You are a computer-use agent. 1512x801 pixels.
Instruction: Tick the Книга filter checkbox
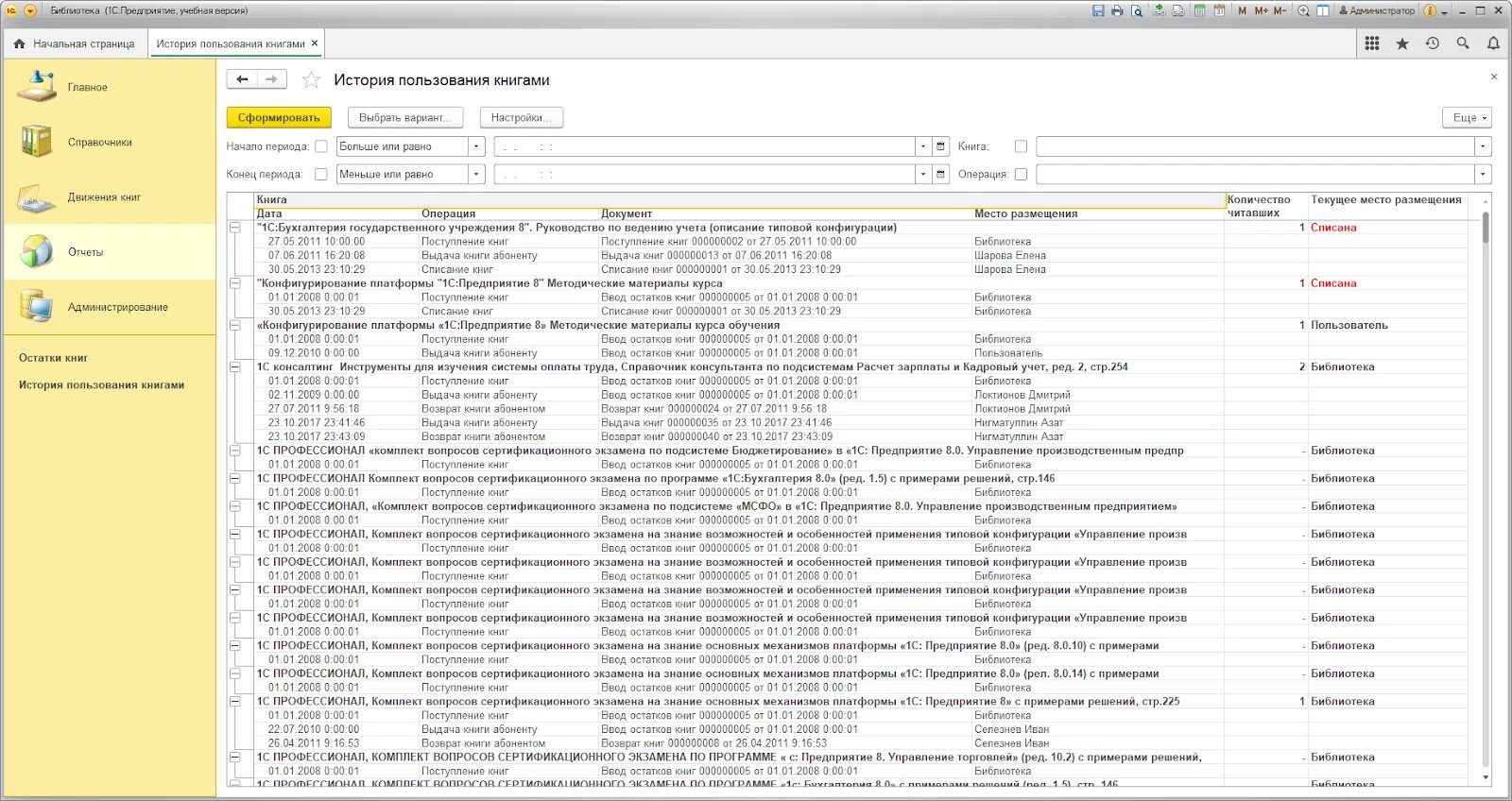[1021, 146]
